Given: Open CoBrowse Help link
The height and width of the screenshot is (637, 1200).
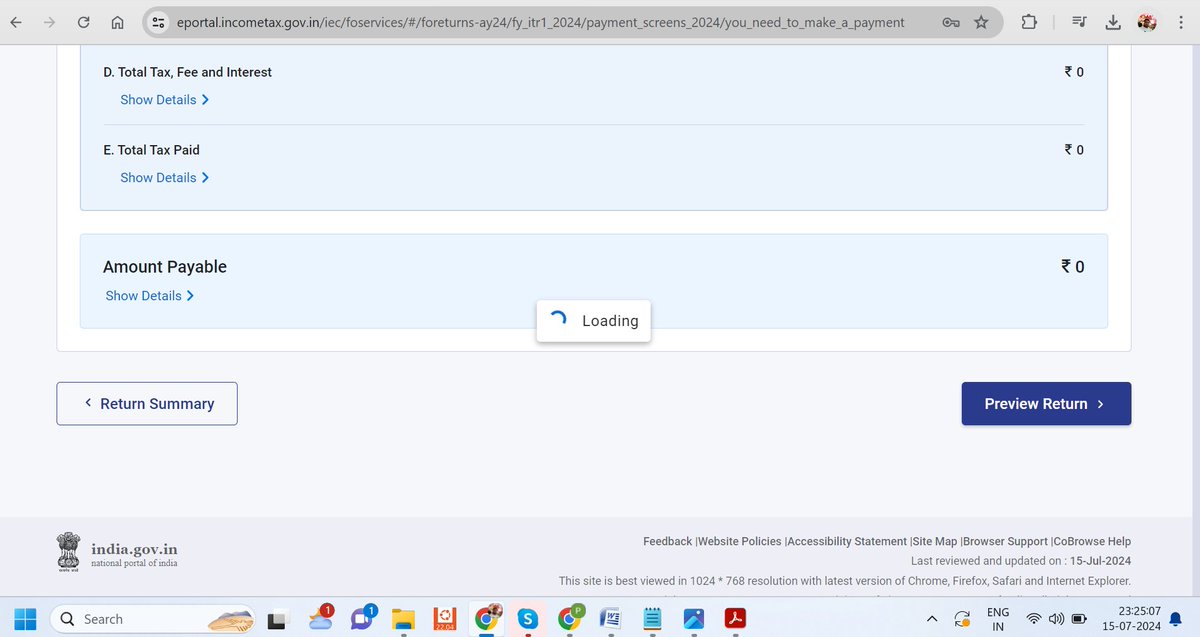Looking at the screenshot, I should (x=1093, y=541).
